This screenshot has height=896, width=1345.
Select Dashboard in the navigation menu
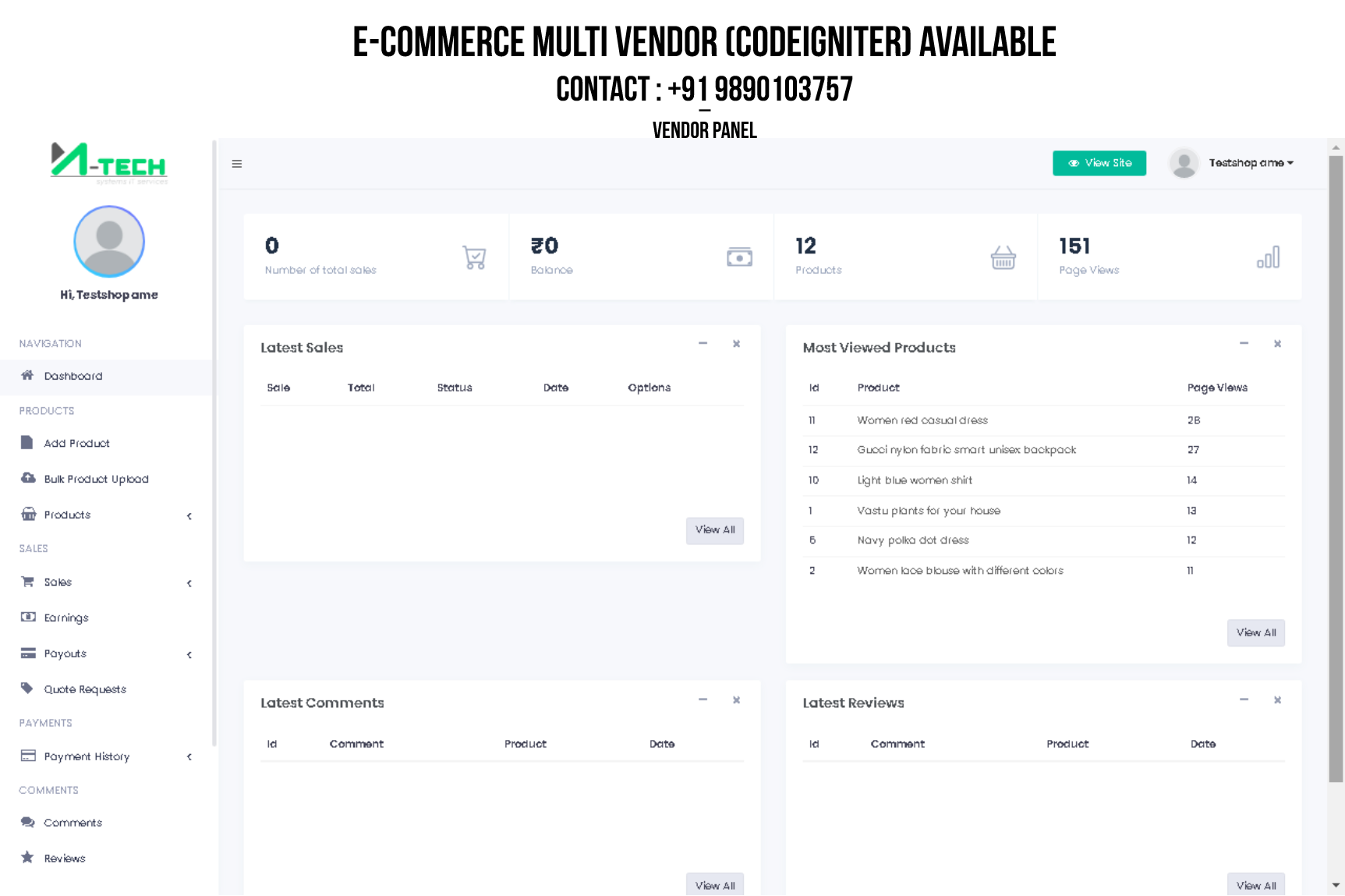[73, 376]
